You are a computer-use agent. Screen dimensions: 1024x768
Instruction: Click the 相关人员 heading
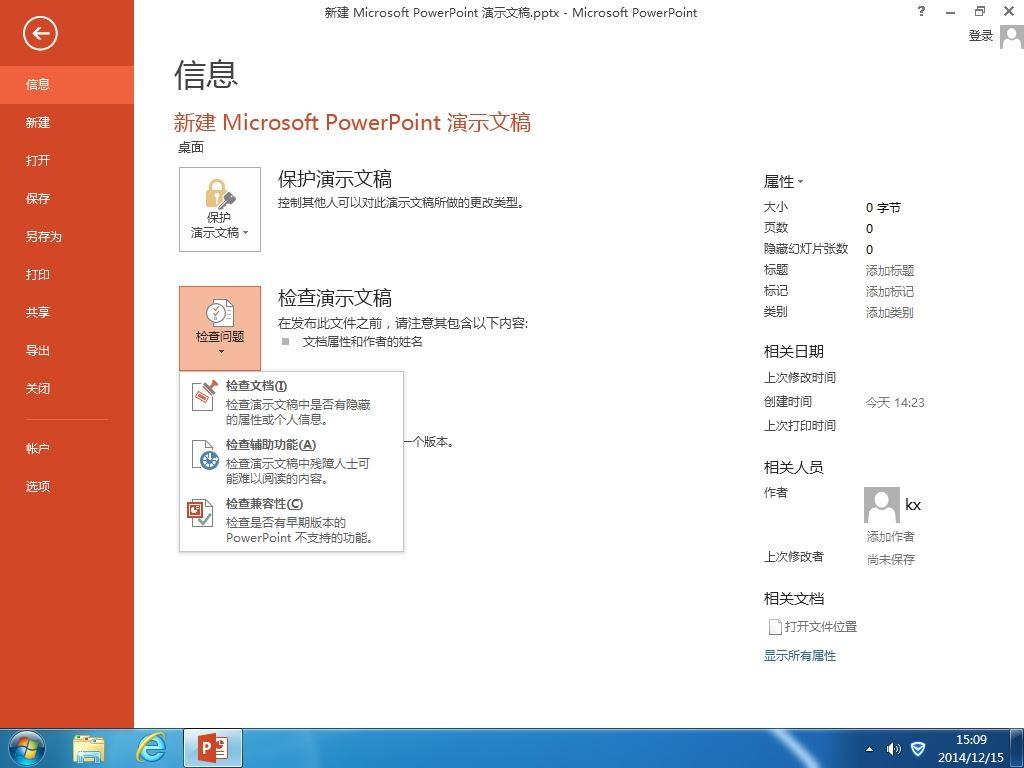point(793,467)
